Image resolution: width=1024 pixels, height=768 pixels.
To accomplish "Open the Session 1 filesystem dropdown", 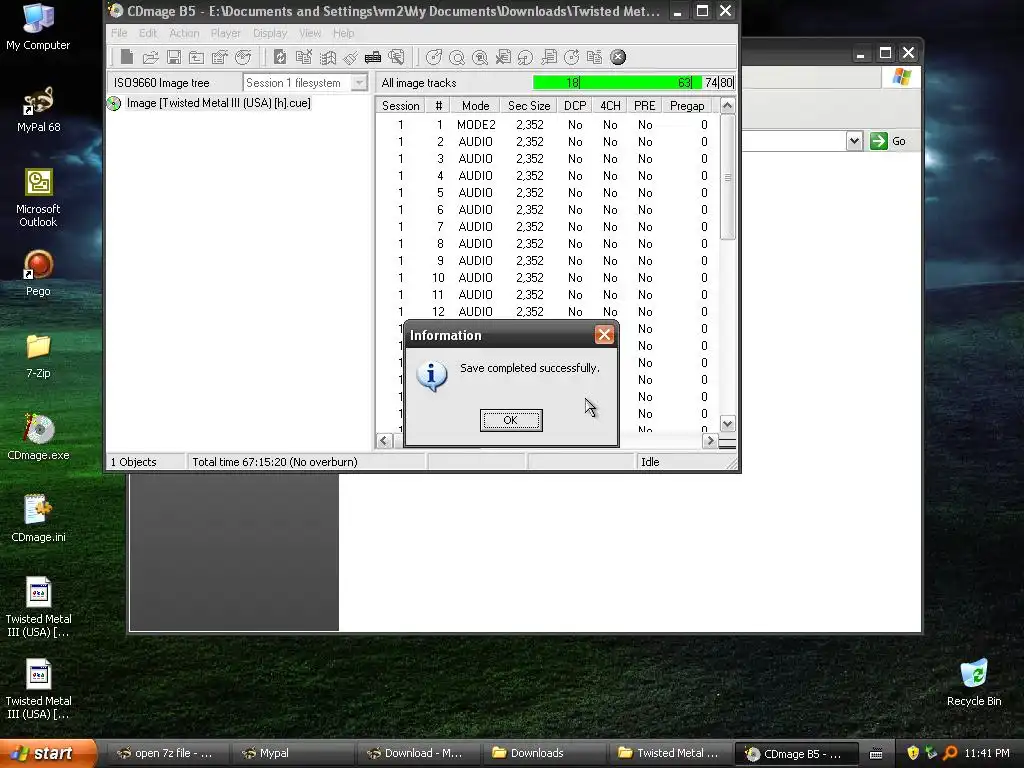I will coord(359,83).
